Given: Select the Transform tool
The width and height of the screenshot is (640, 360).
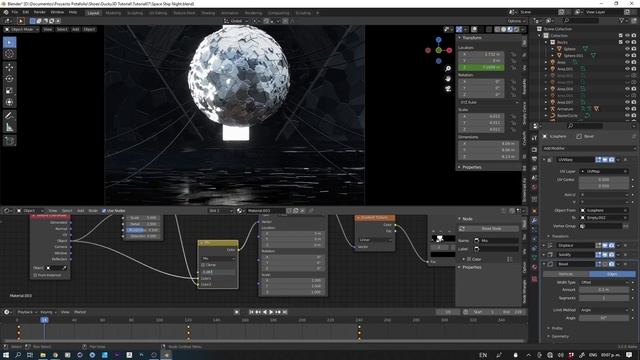Looking at the screenshot, I should pos(9,102).
